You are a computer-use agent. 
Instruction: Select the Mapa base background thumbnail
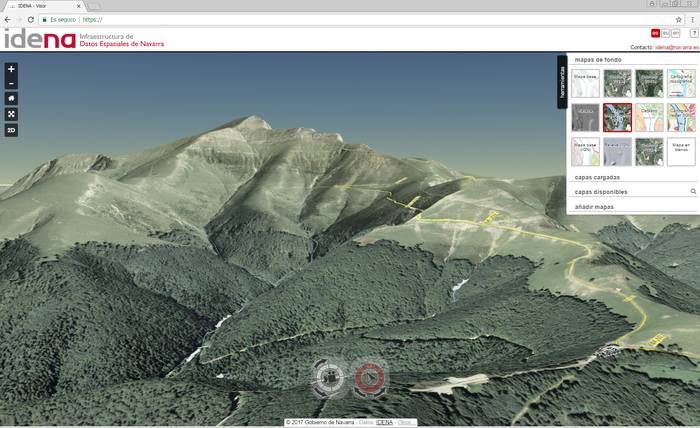[585, 83]
